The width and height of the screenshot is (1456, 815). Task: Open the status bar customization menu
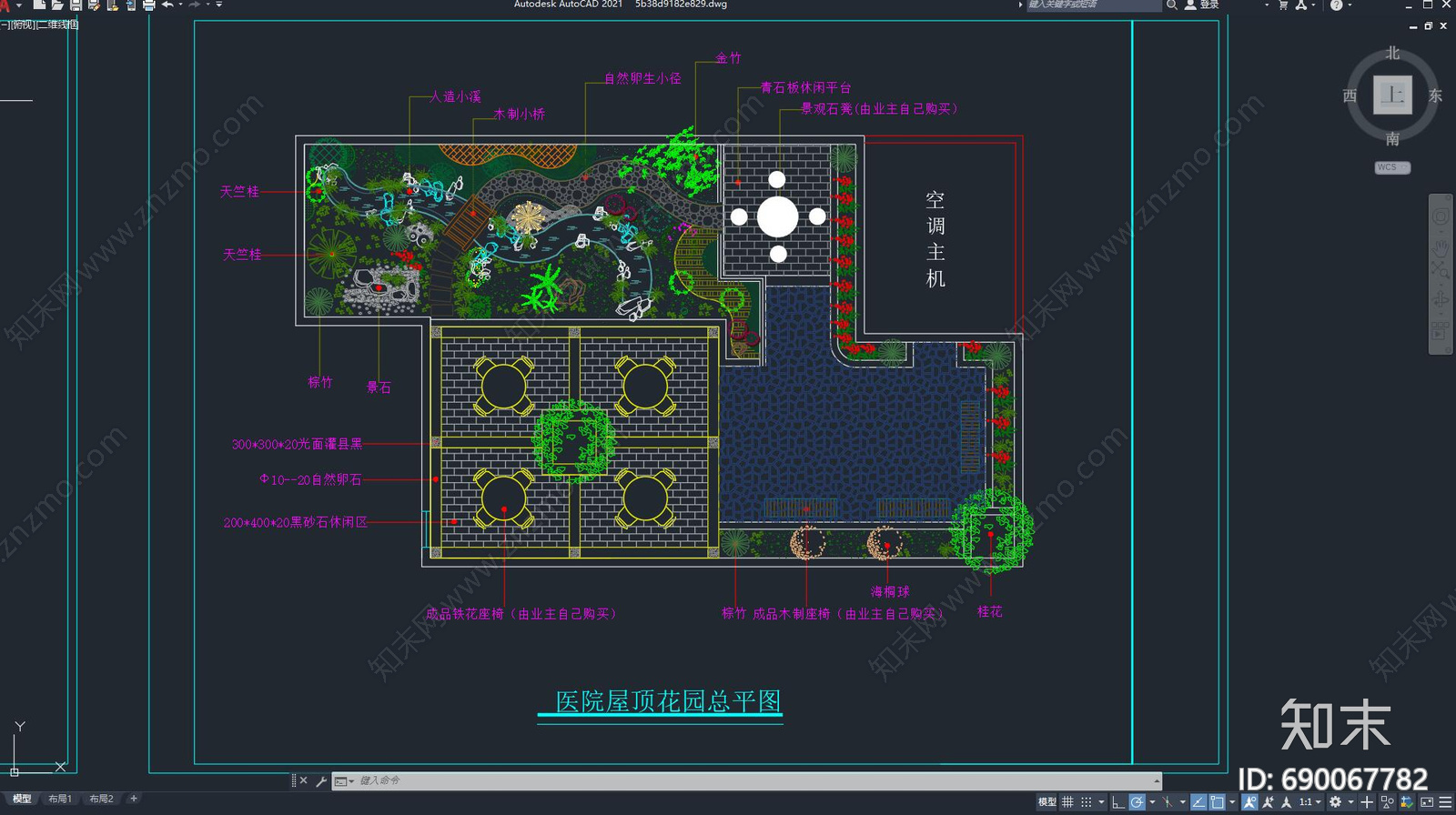[1445, 801]
